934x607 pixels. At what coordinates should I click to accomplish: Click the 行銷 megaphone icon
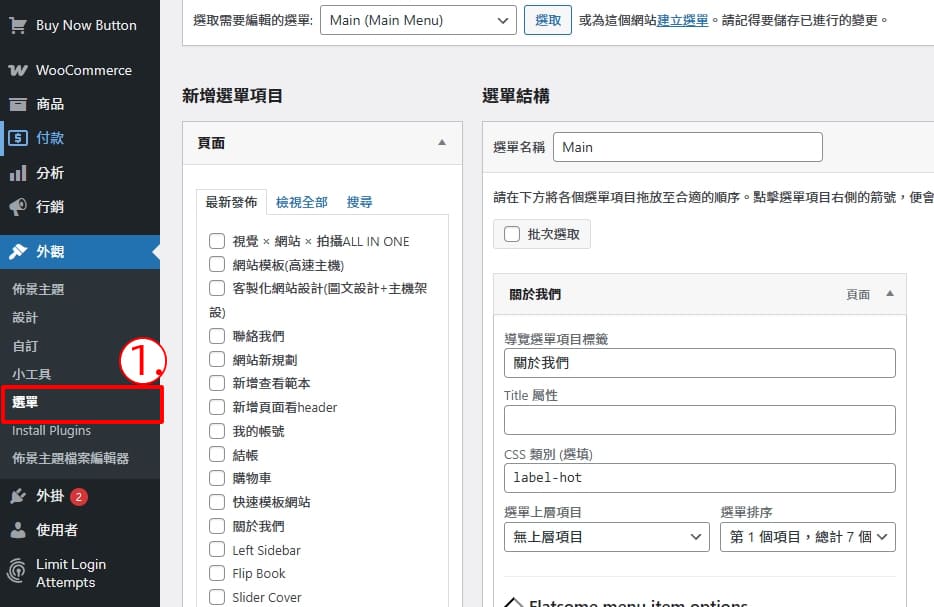[x=17, y=207]
